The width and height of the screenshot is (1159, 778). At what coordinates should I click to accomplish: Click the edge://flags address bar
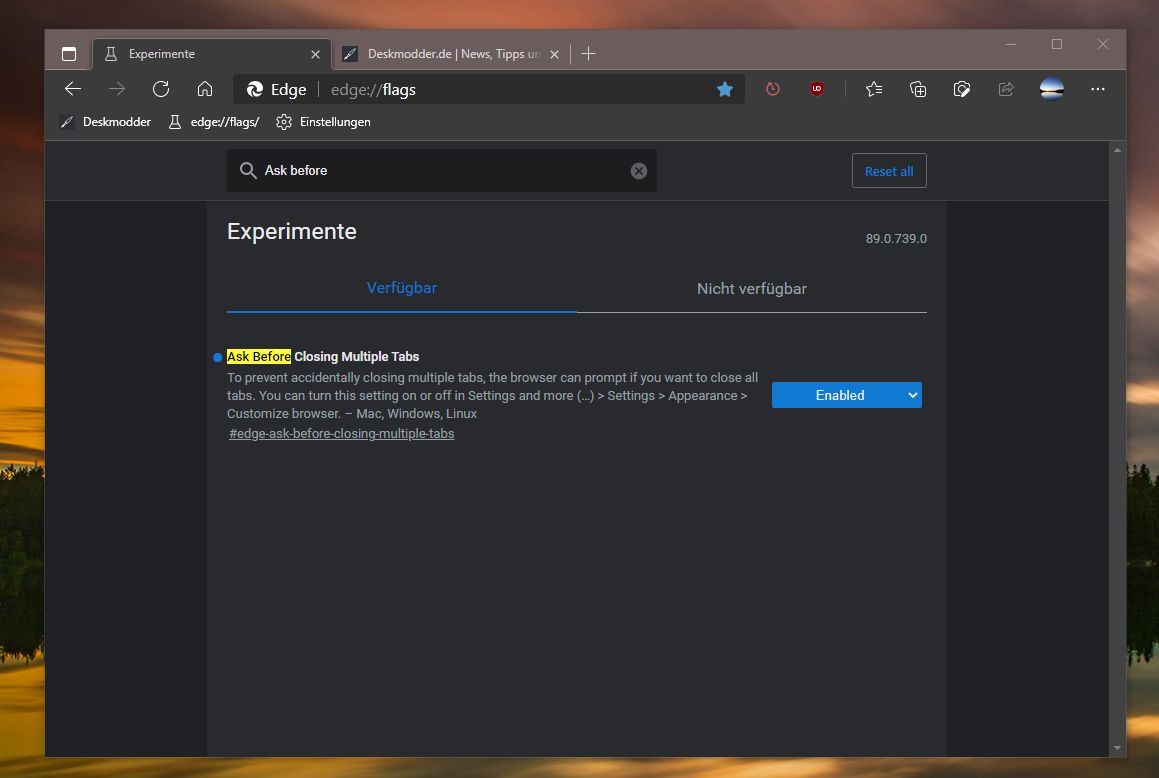coord(488,89)
